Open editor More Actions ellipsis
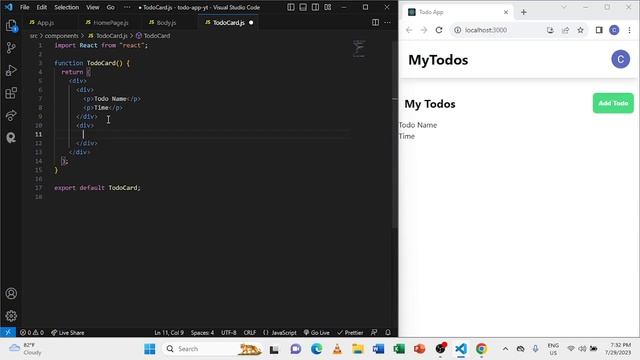 pos(387,22)
